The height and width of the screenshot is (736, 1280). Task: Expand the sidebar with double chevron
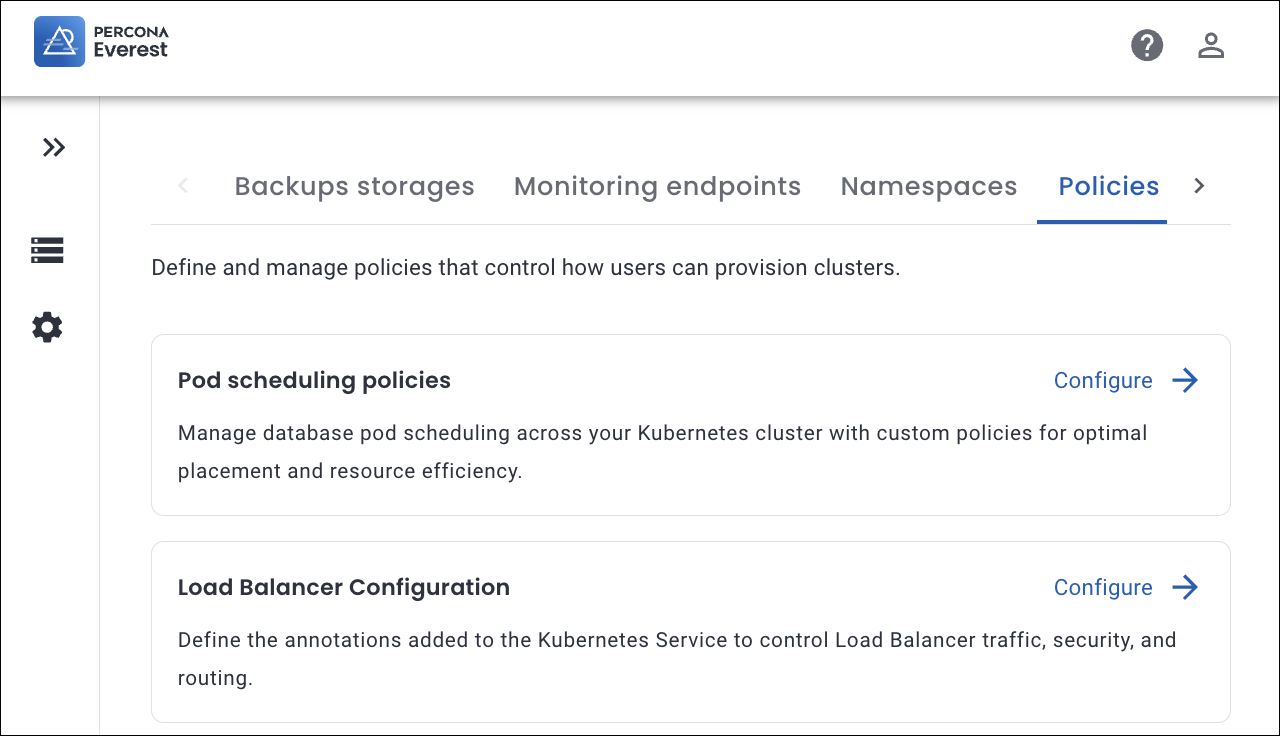click(54, 148)
